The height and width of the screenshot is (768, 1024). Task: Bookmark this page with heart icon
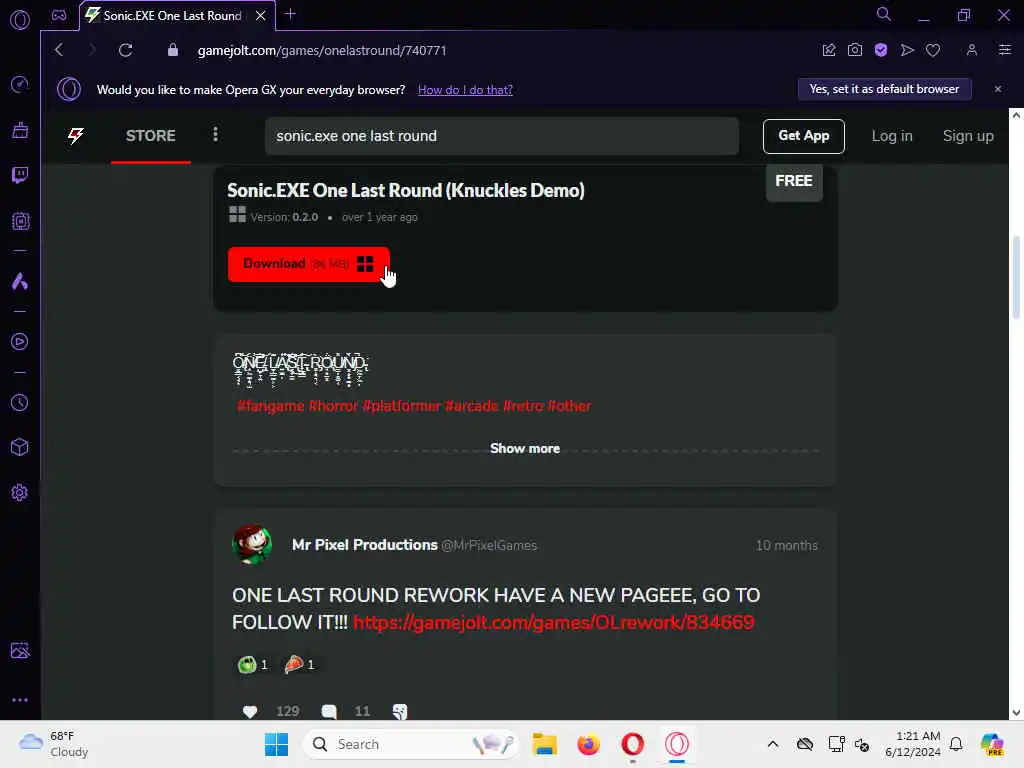(x=933, y=50)
